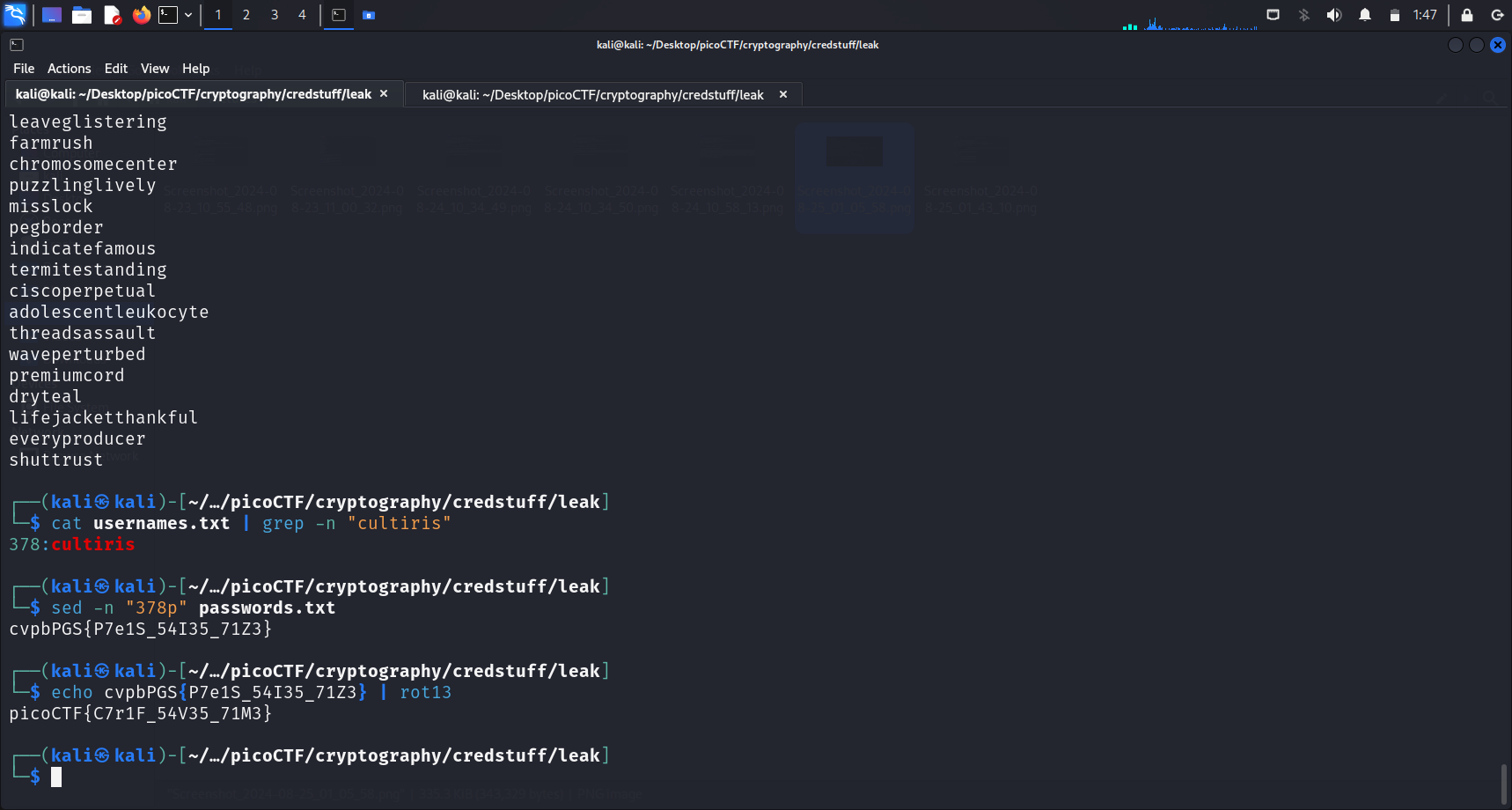Switch to the second terminal tab

[x=592, y=95]
